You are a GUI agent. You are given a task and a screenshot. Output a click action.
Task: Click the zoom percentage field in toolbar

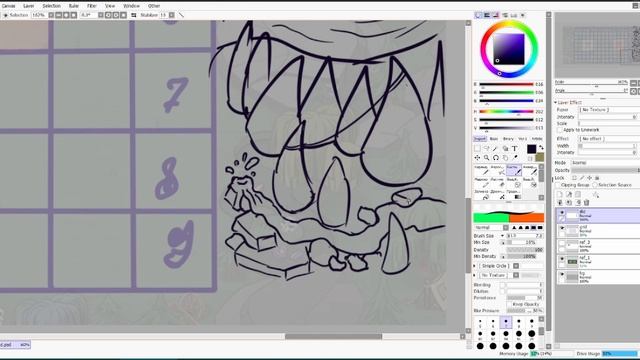[39, 15]
